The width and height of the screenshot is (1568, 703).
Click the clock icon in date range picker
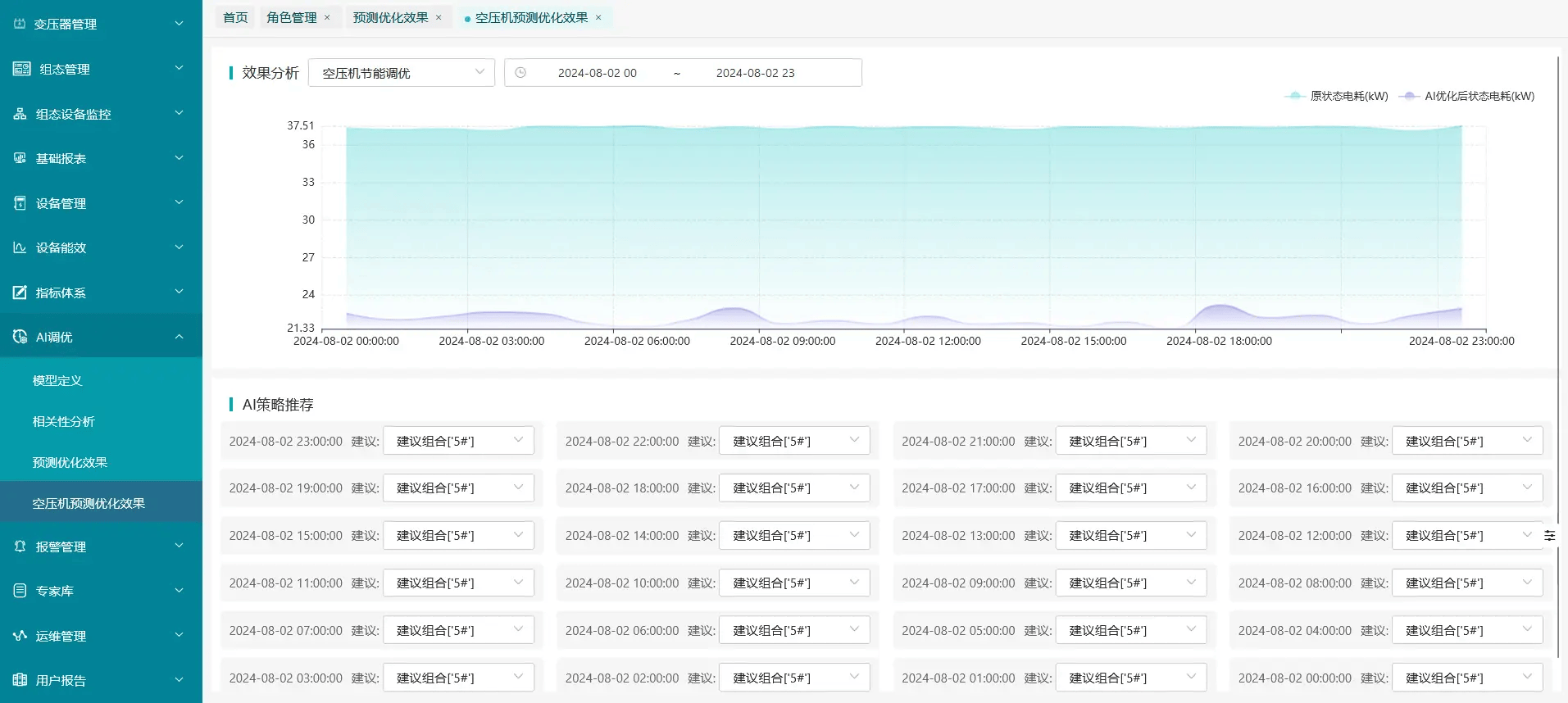(x=520, y=73)
